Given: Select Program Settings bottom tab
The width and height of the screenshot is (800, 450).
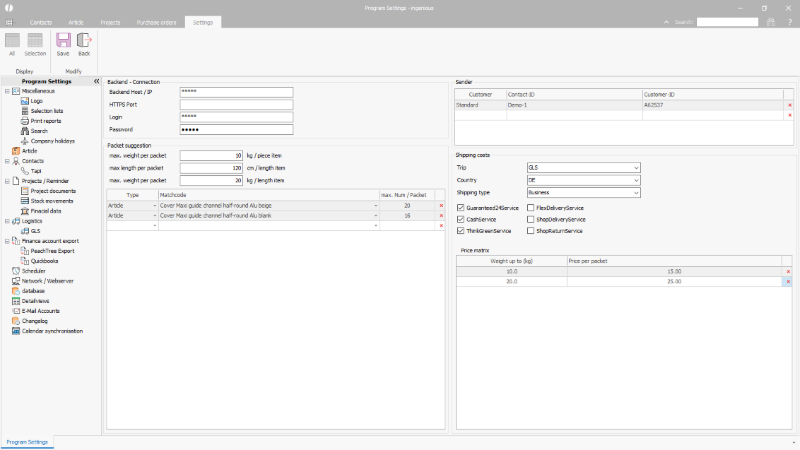Looking at the screenshot, I should 27,442.
